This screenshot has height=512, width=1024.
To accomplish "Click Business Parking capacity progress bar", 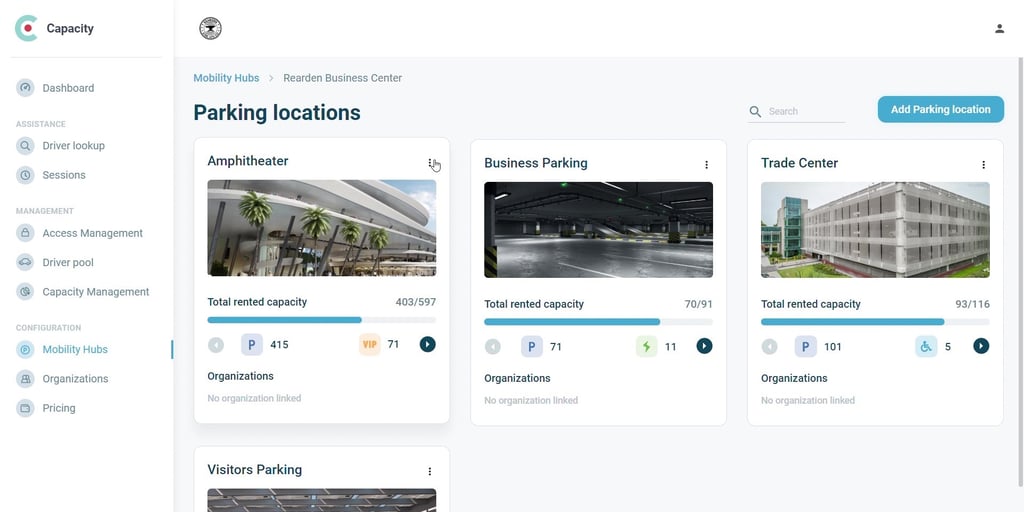I will [598, 322].
